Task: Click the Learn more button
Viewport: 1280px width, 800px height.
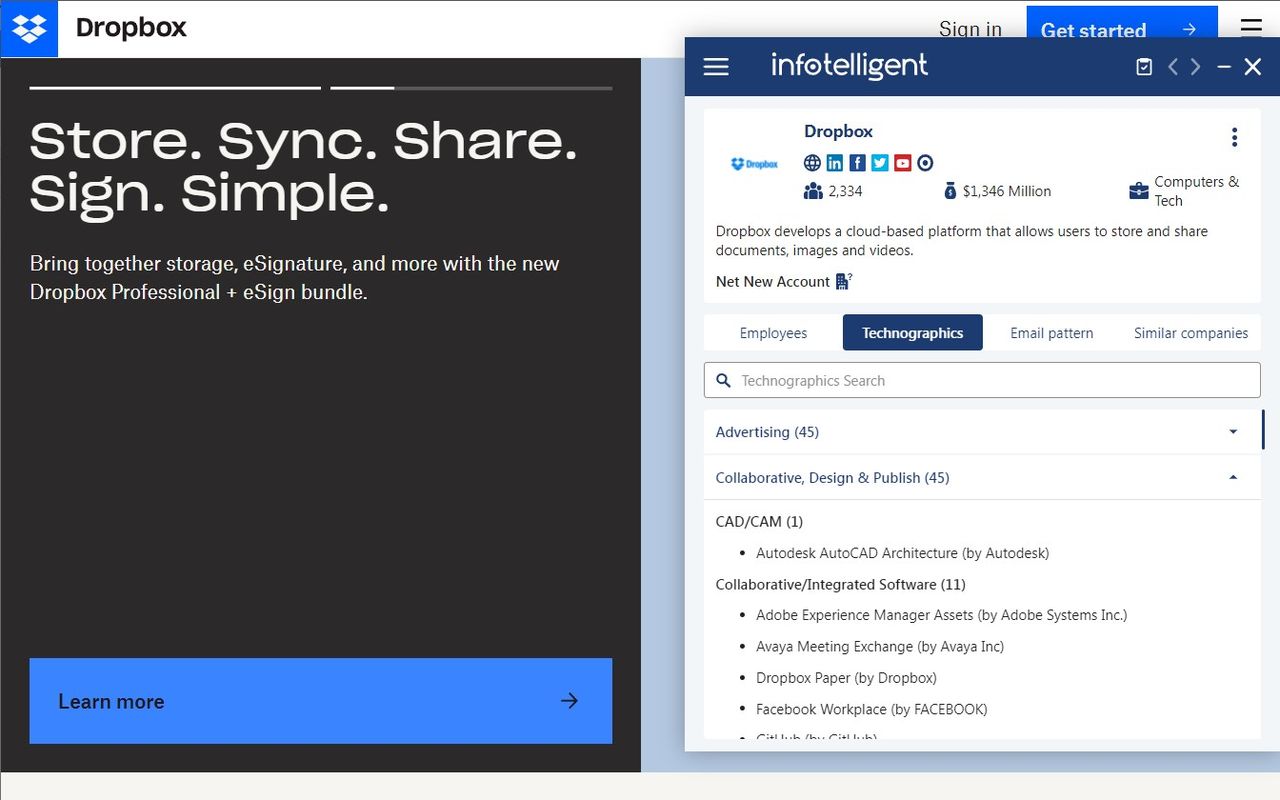Action: point(321,701)
